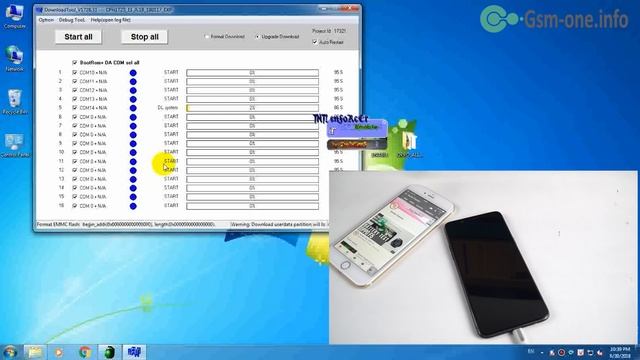Click the DL system status in row 5
640x360 pixels.
point(168,108)
